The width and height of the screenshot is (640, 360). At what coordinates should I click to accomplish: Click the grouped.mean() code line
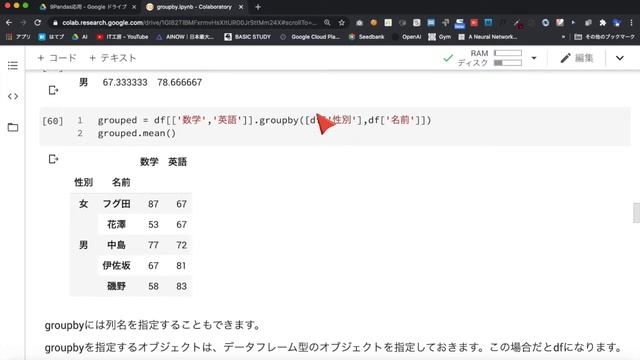point(137,133)
